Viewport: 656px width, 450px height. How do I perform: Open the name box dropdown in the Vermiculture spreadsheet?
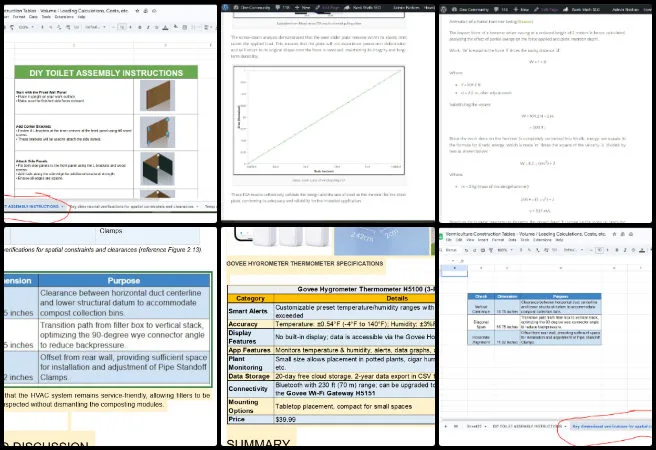click(x=453, y=261)
